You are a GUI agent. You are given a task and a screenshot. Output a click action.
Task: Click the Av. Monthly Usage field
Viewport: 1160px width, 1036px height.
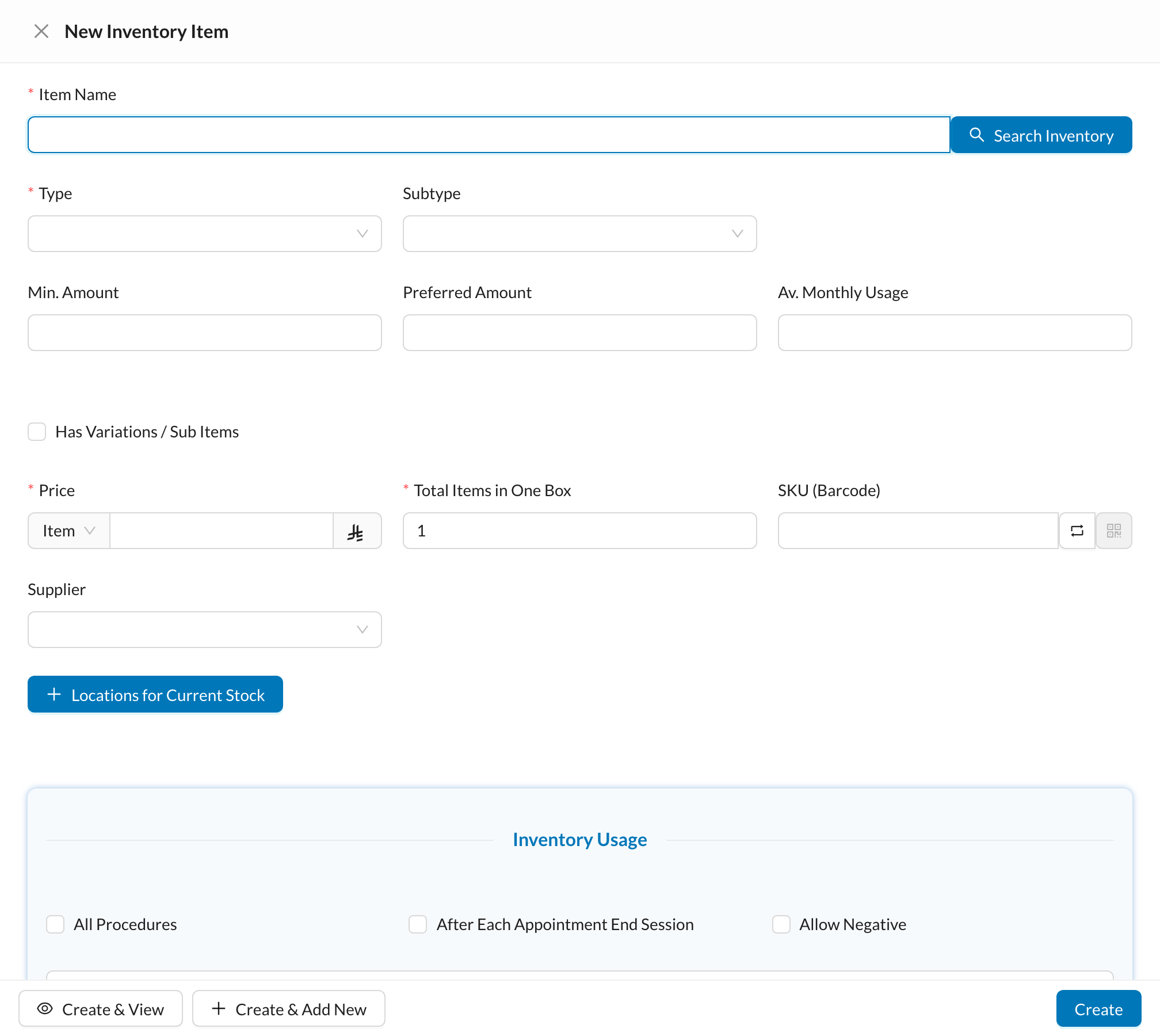click(955, 333)
